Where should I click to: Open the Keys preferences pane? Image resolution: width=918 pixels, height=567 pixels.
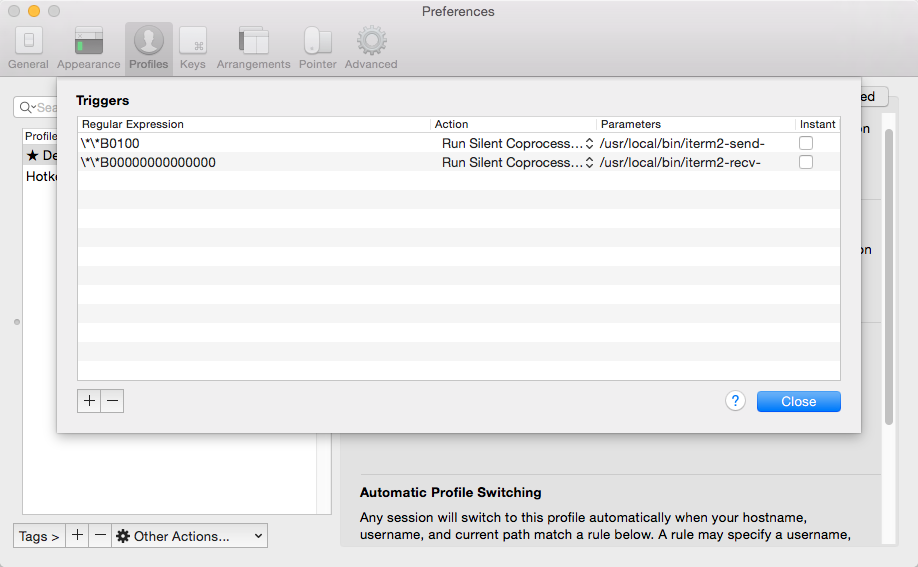pos(192,48)
